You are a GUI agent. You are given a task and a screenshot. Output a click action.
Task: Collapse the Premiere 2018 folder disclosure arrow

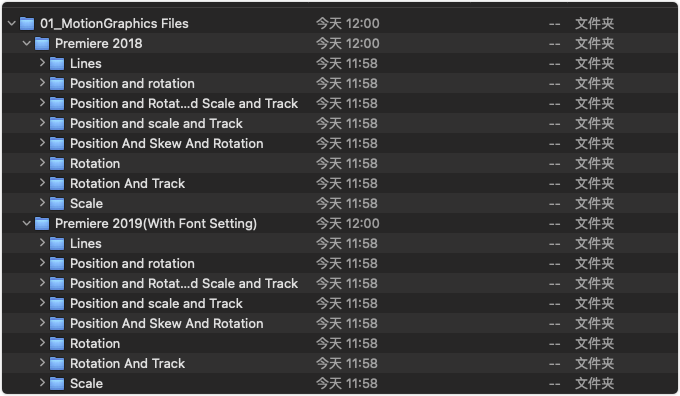(x=26, y=43)
